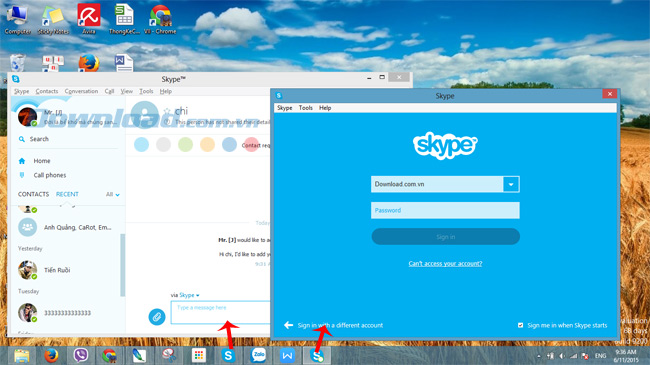Click back arrow beside different account
Screen dimensions: 650x365
pyautogui.click(x=289, y=325)
